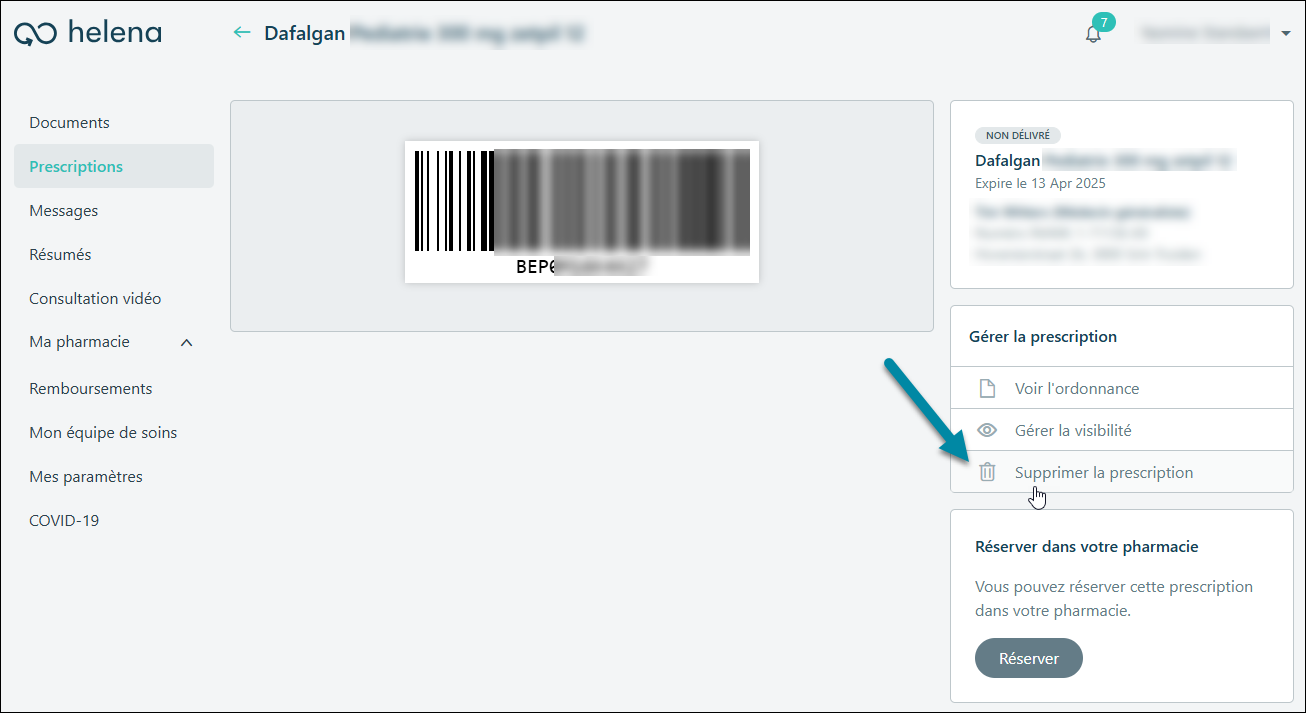1306x713 pixels.
Task: Open the Documents section
Action: 69,123
